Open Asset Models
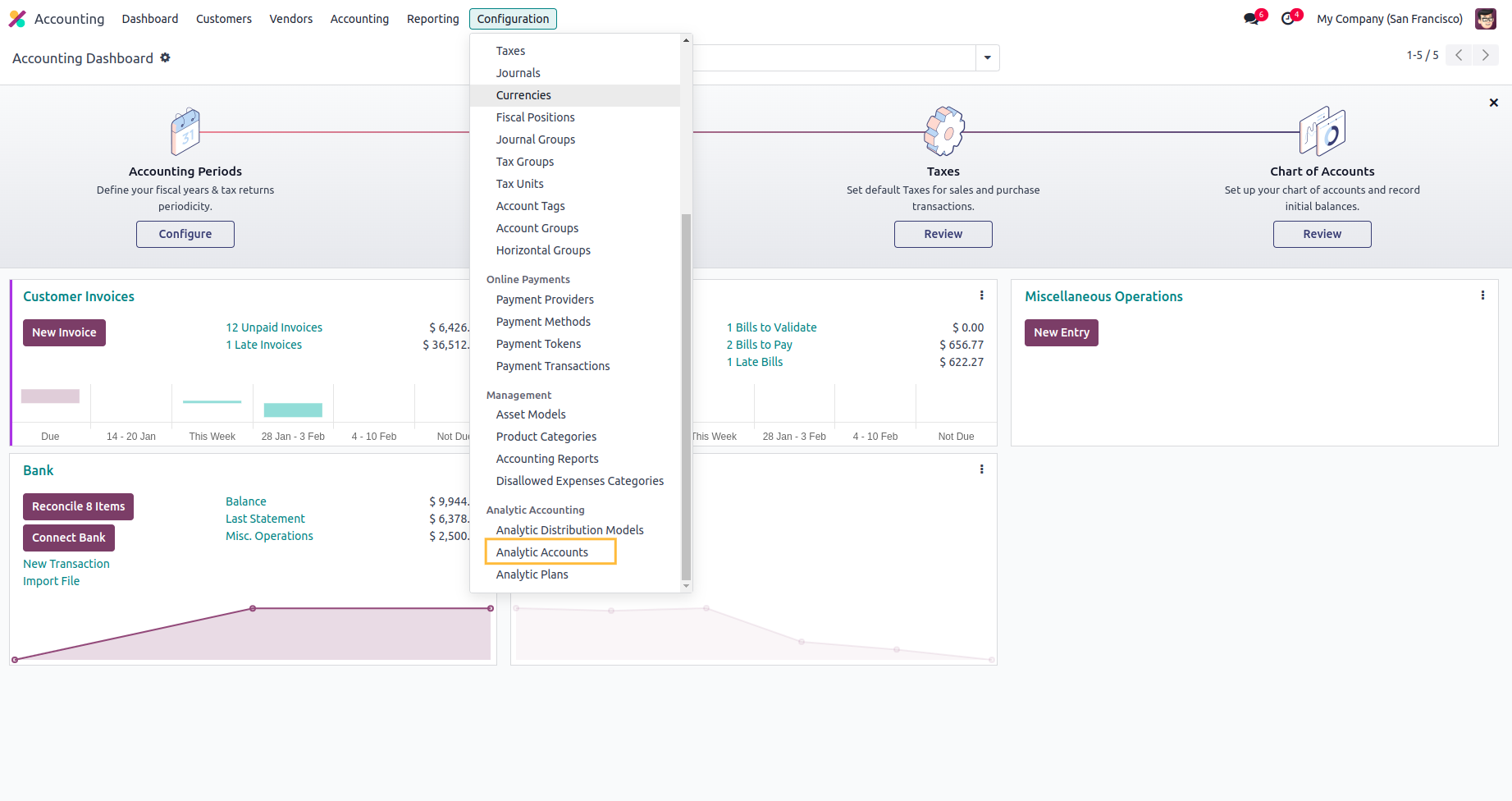 pos(575,414)
